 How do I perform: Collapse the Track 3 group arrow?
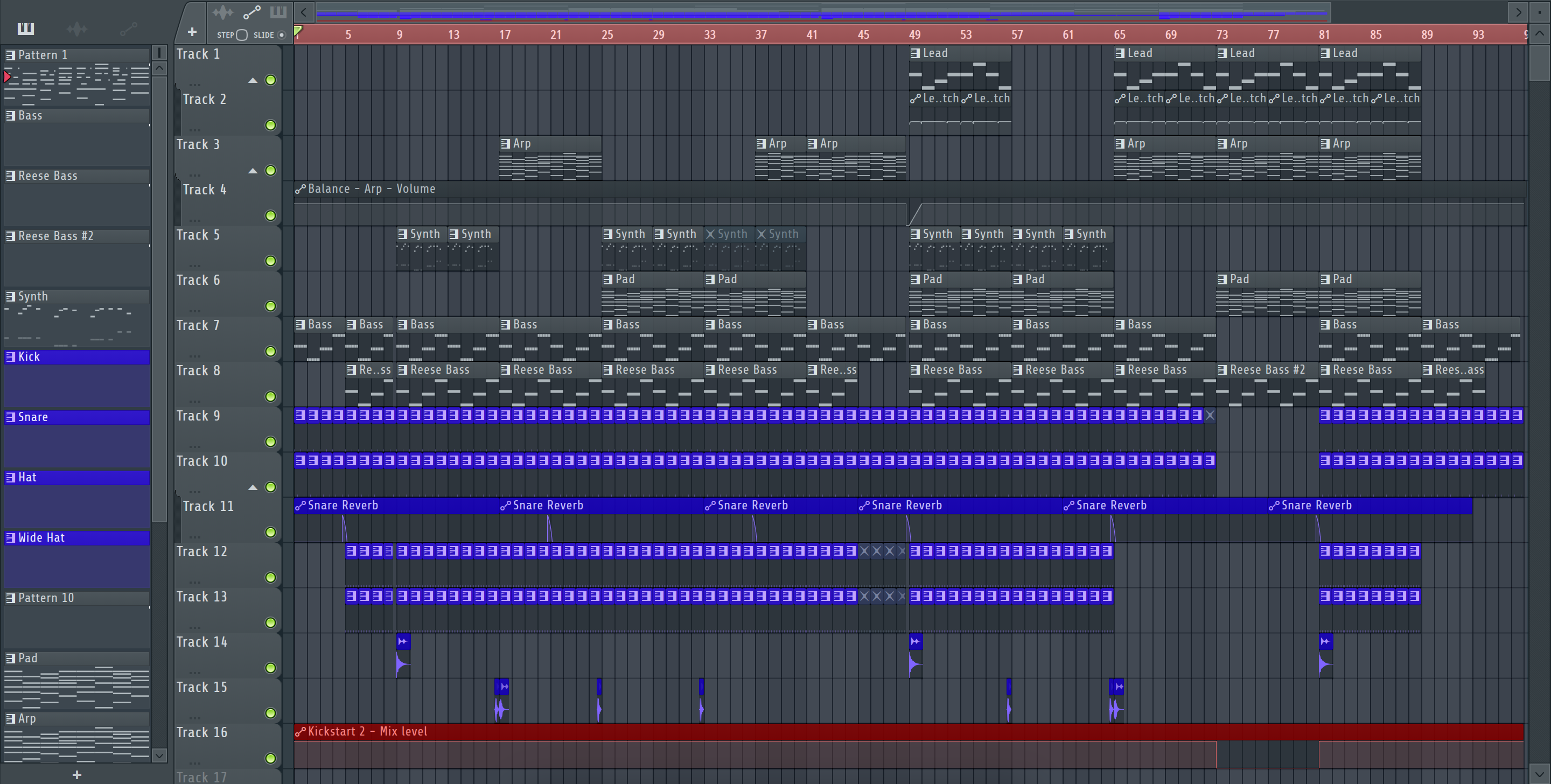pos(253,171)
